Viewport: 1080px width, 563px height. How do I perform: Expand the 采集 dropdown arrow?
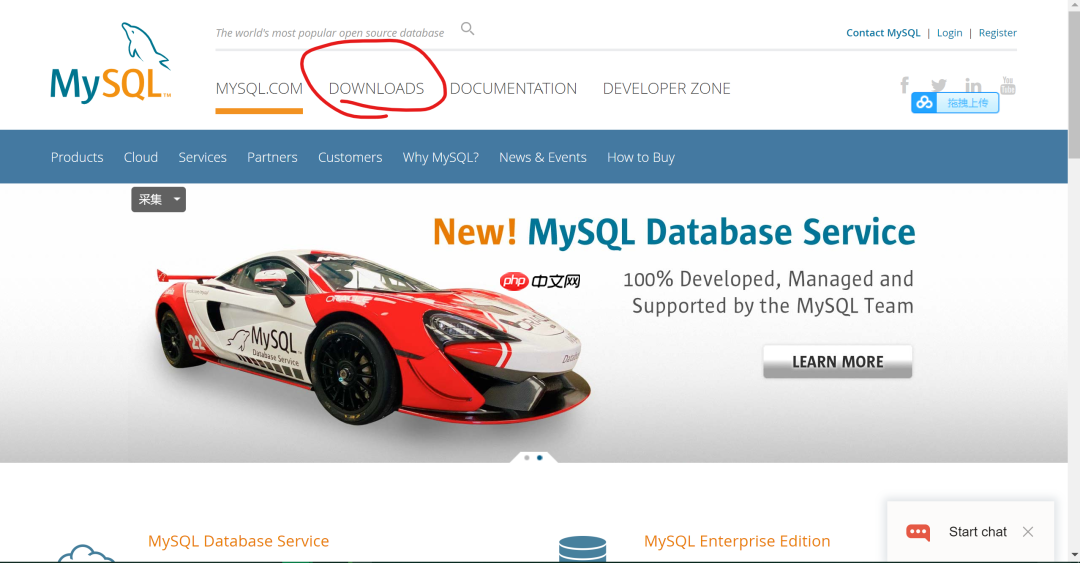point(177,199)
